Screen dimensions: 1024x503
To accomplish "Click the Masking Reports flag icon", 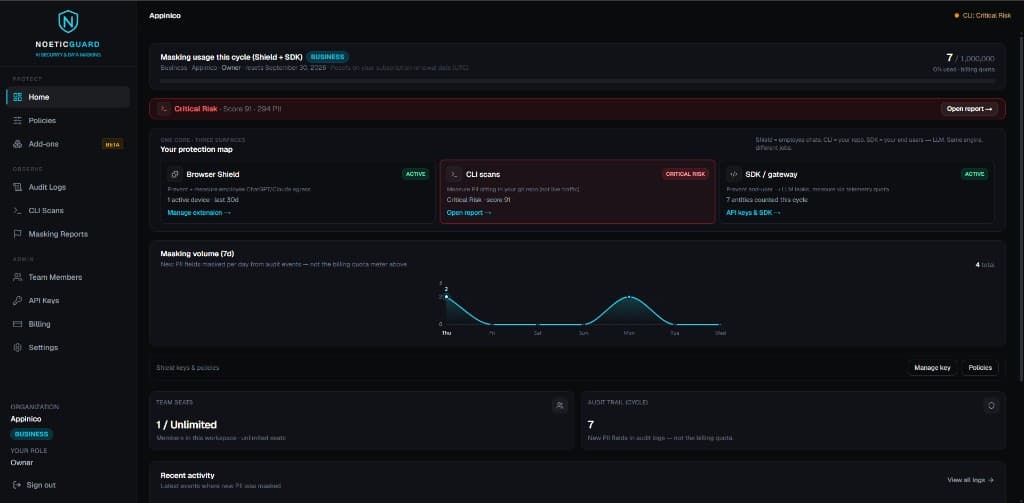I will tap(18, 234).
